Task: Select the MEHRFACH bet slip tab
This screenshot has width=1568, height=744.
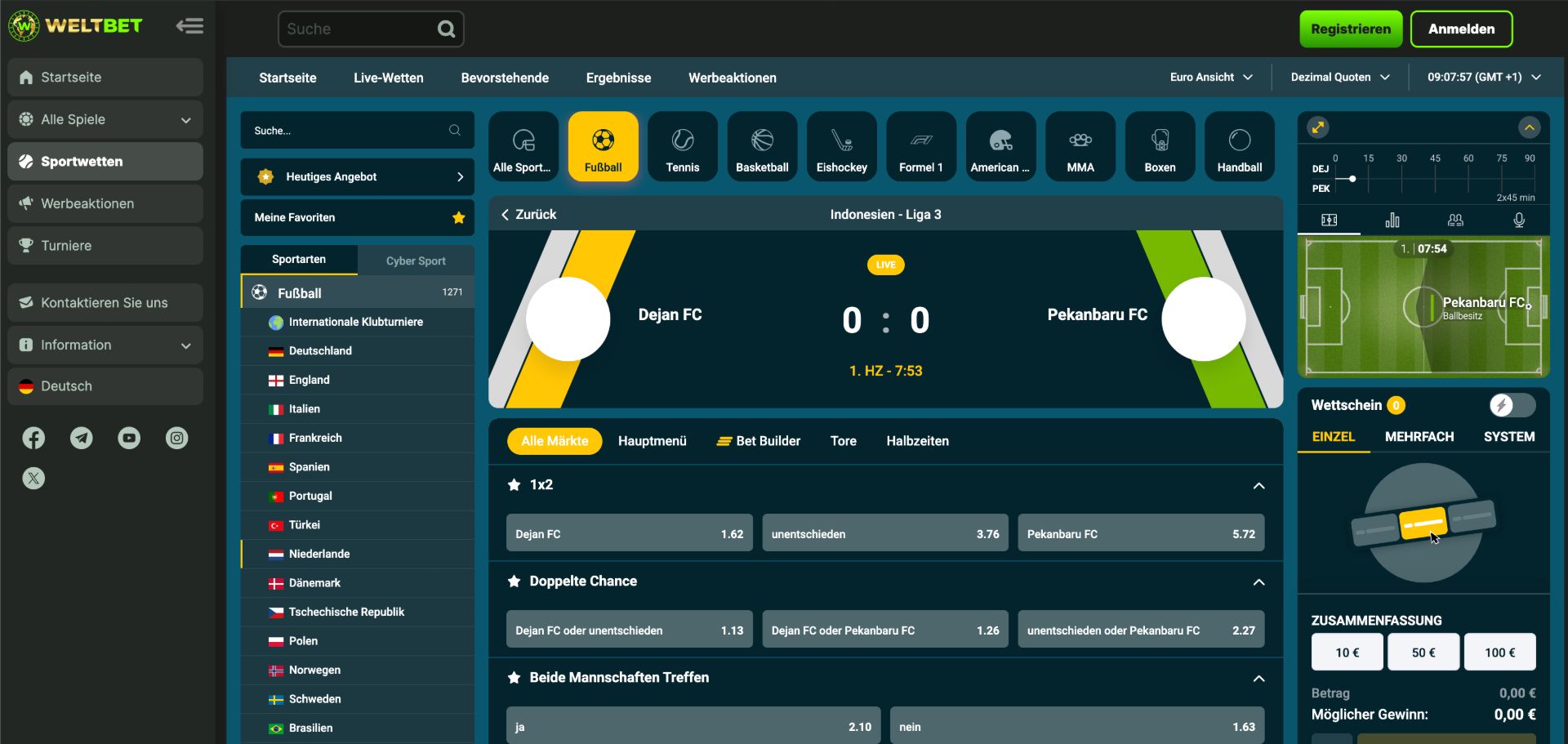Action: 1419,437
